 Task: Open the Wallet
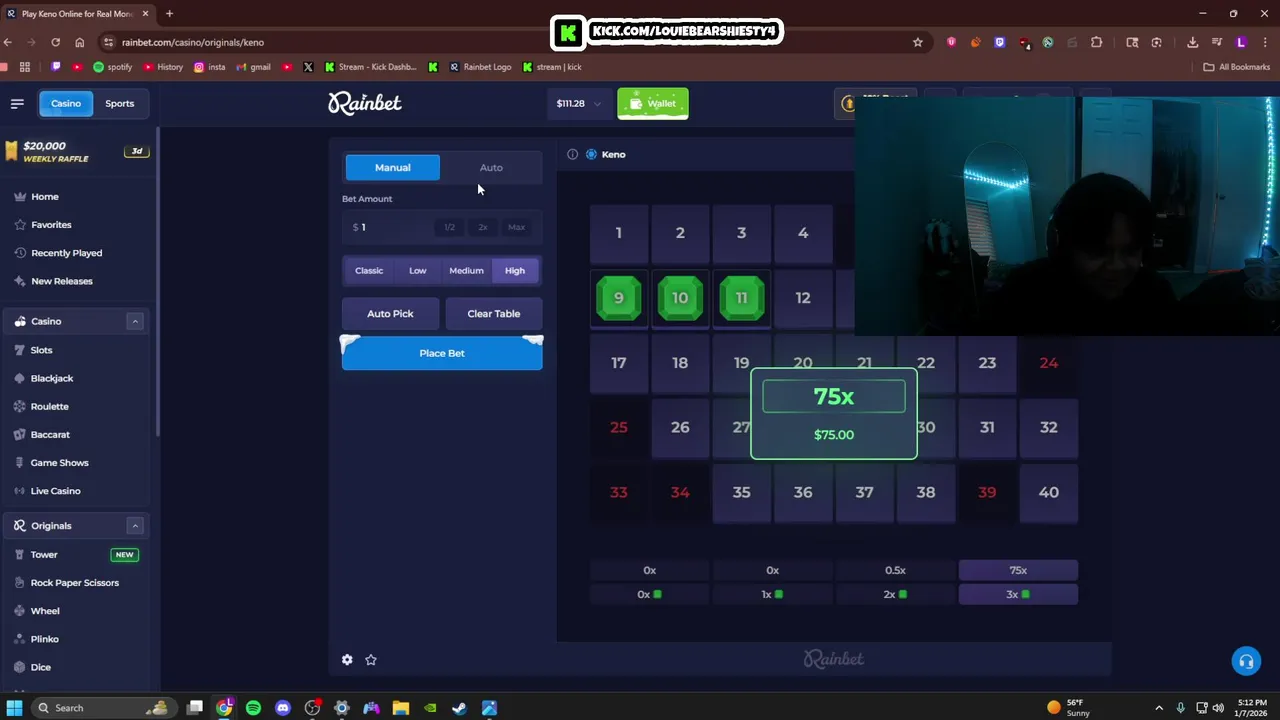(653, 103)
